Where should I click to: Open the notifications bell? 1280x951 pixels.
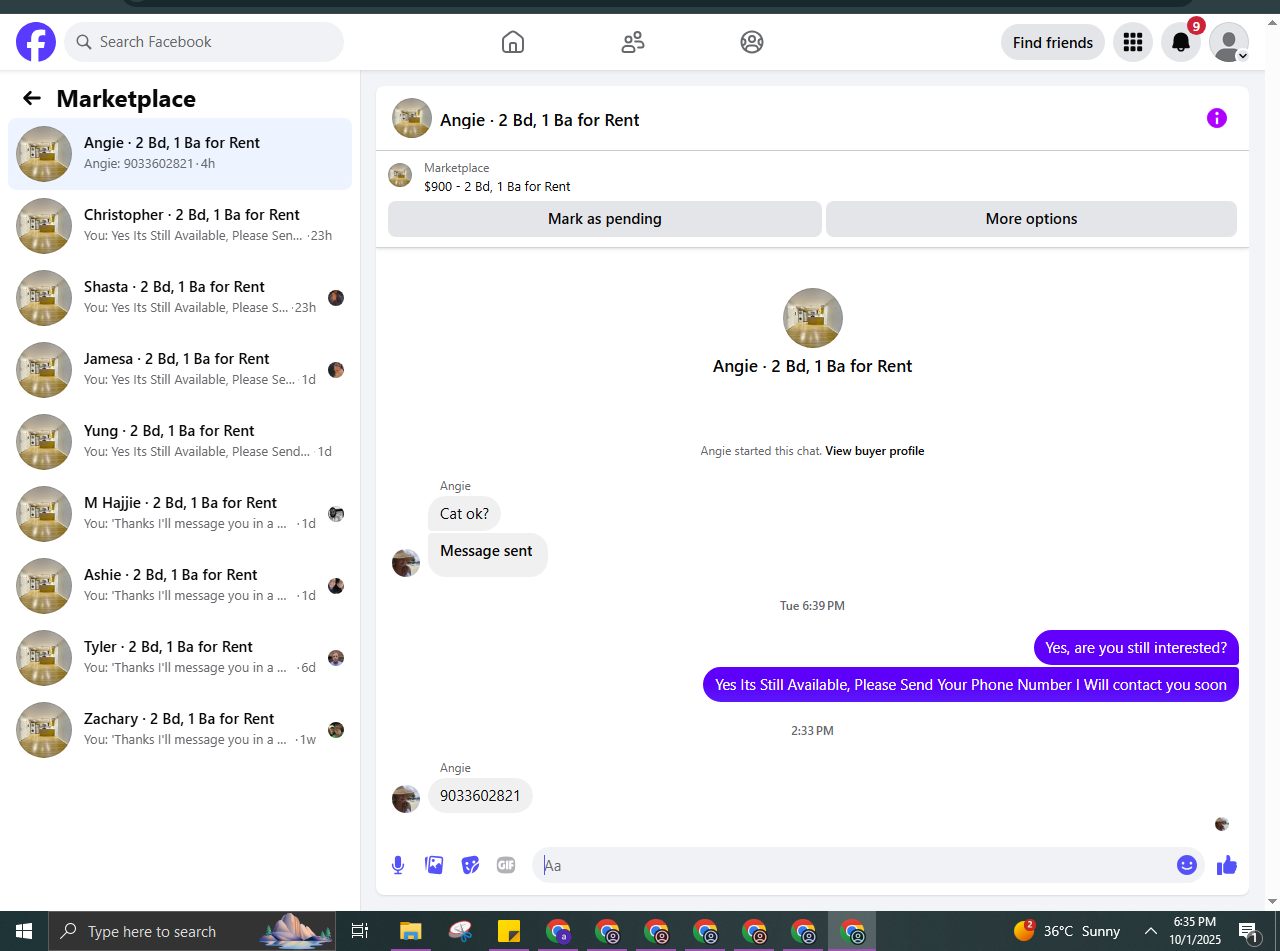[1181, 42]
